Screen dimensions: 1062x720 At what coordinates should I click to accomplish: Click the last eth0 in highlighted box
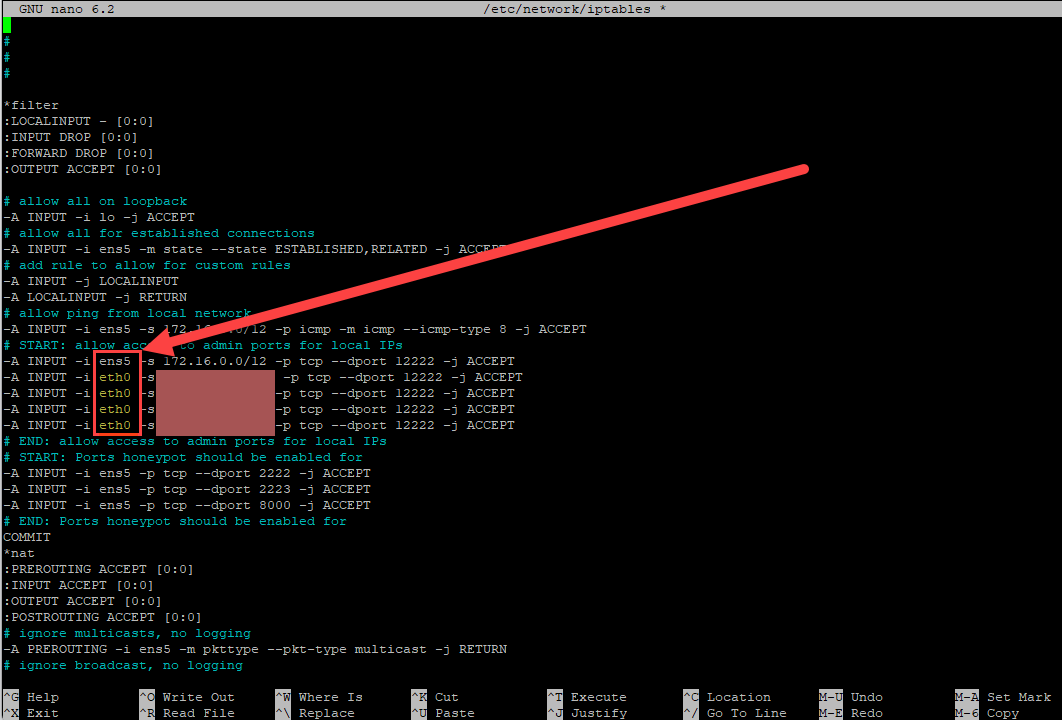[115, 425]
